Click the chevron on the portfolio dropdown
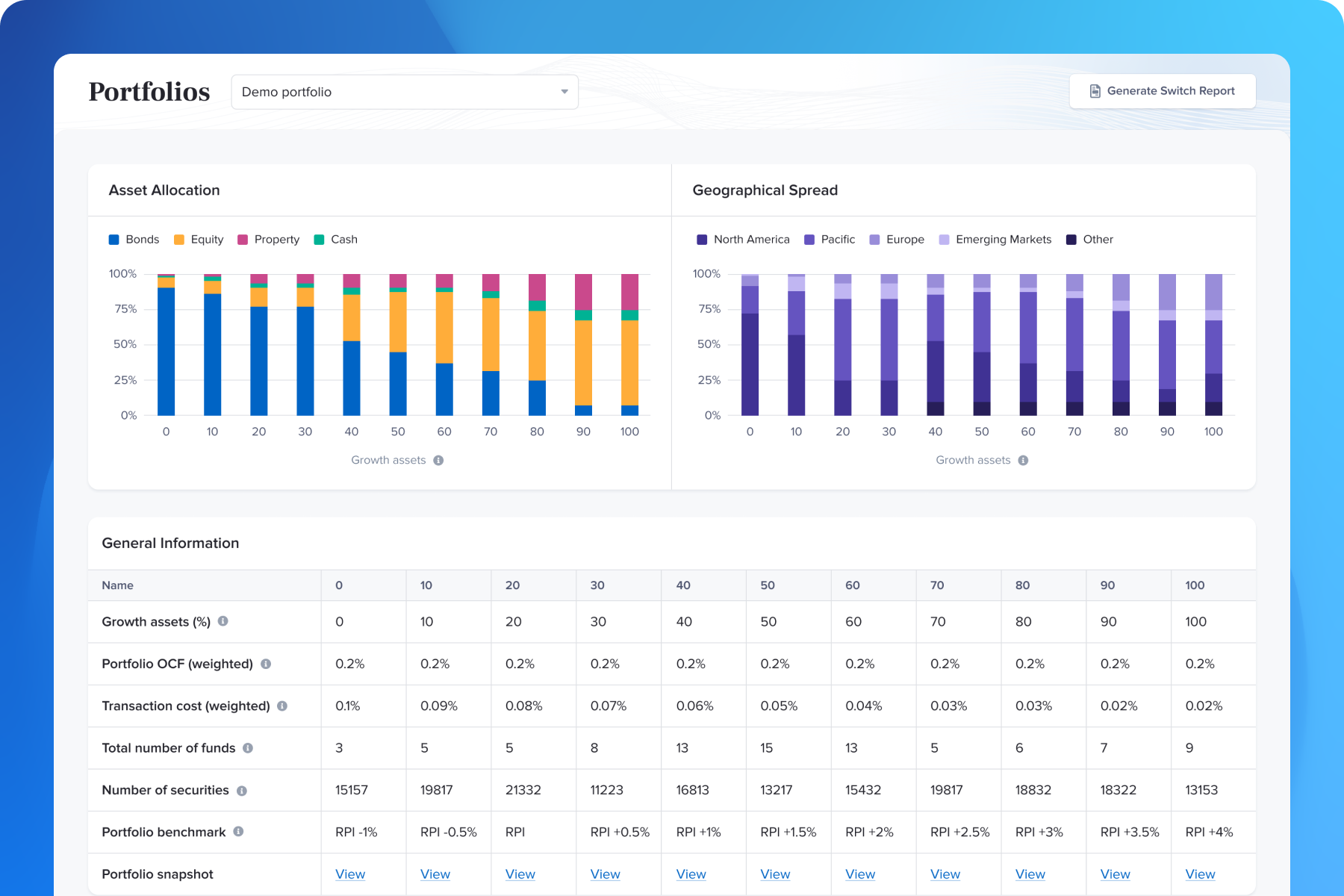 click(x=564, y=91)
